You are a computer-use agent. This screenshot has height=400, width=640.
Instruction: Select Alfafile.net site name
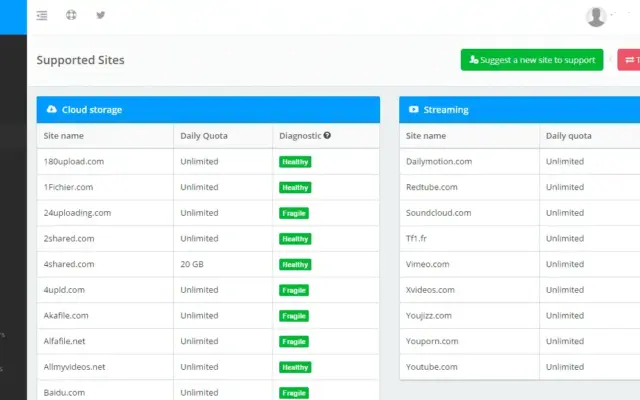(x=64, y=341)
